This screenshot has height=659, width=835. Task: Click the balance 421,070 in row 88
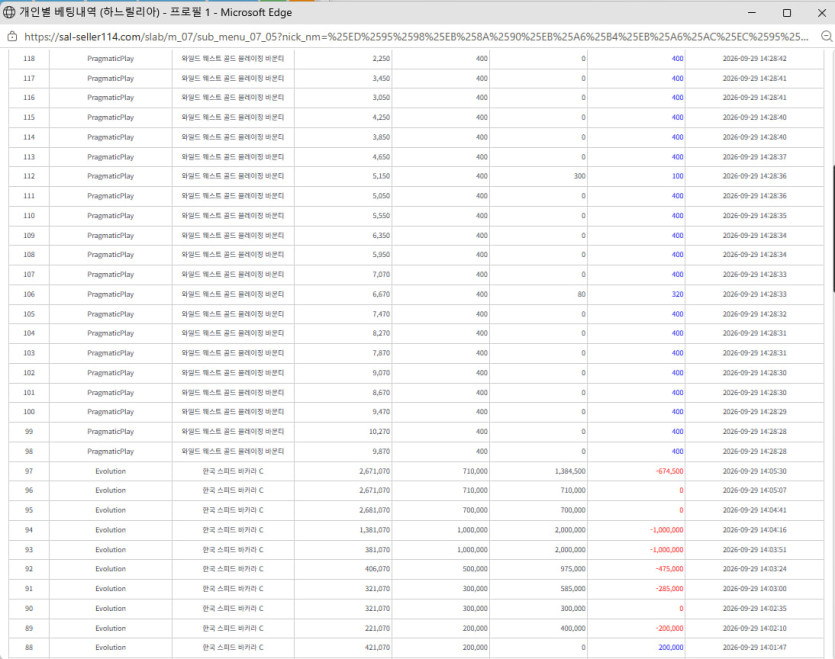[377, 647]
